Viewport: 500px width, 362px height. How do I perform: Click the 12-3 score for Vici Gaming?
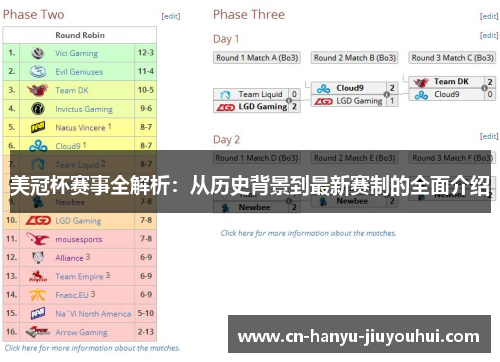pos(146,53)
